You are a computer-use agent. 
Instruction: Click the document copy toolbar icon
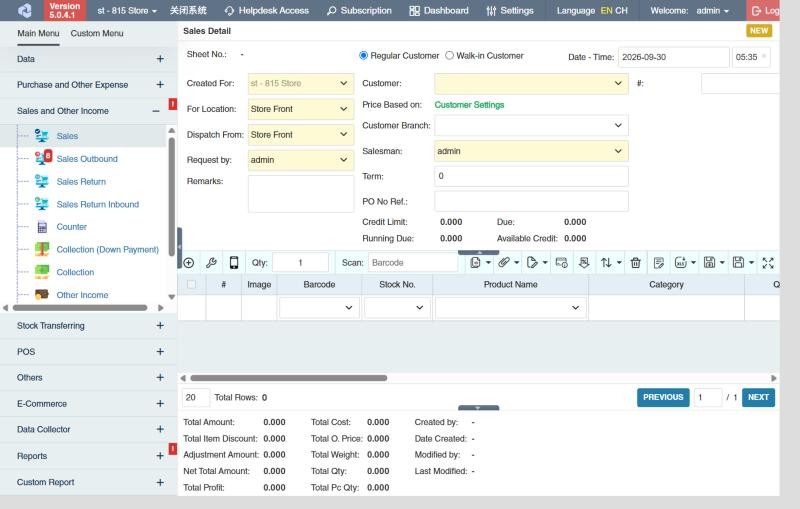click(x=476, y=263)
